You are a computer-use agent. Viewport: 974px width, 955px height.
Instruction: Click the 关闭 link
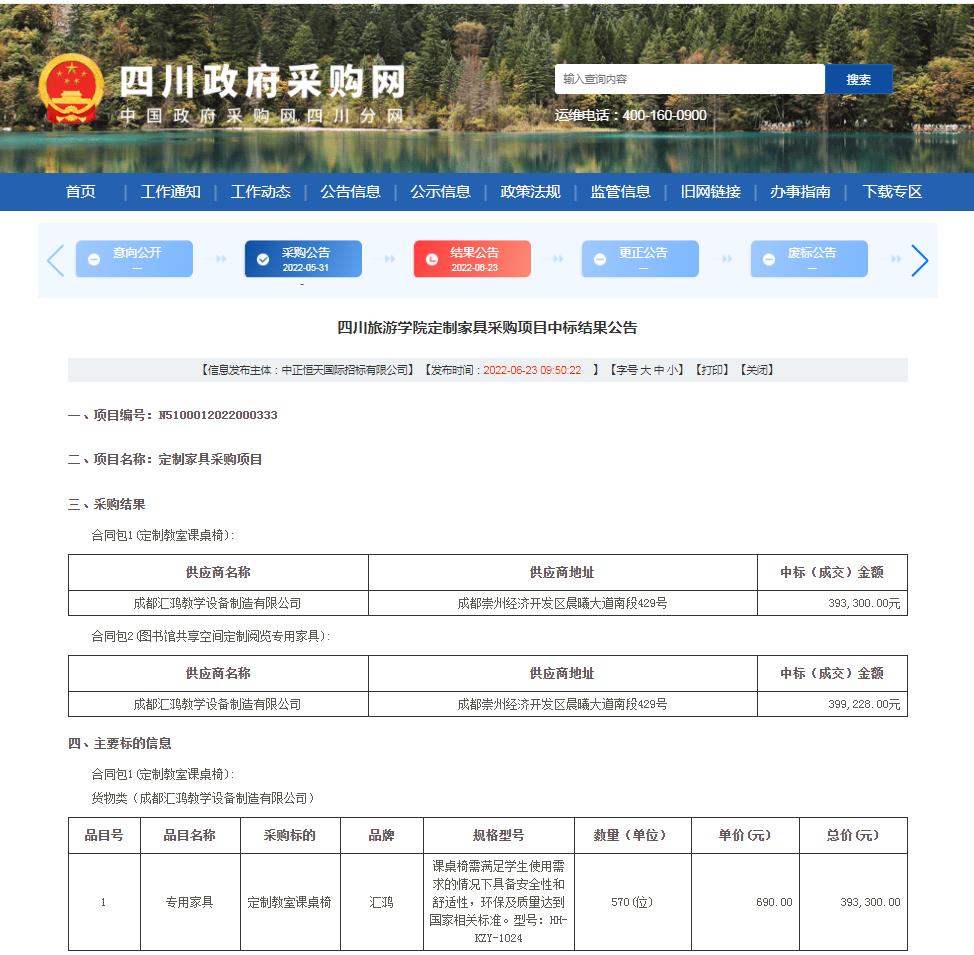(x=757, y=370)
